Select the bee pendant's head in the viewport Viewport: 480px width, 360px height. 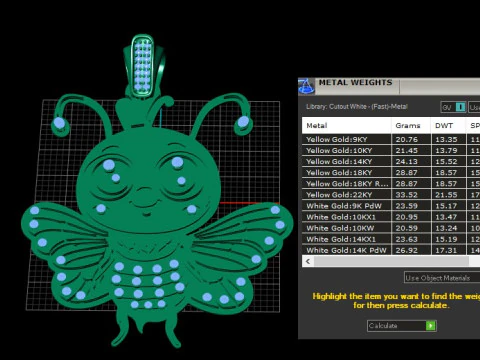pyautogui.click(x=148, y=180)
